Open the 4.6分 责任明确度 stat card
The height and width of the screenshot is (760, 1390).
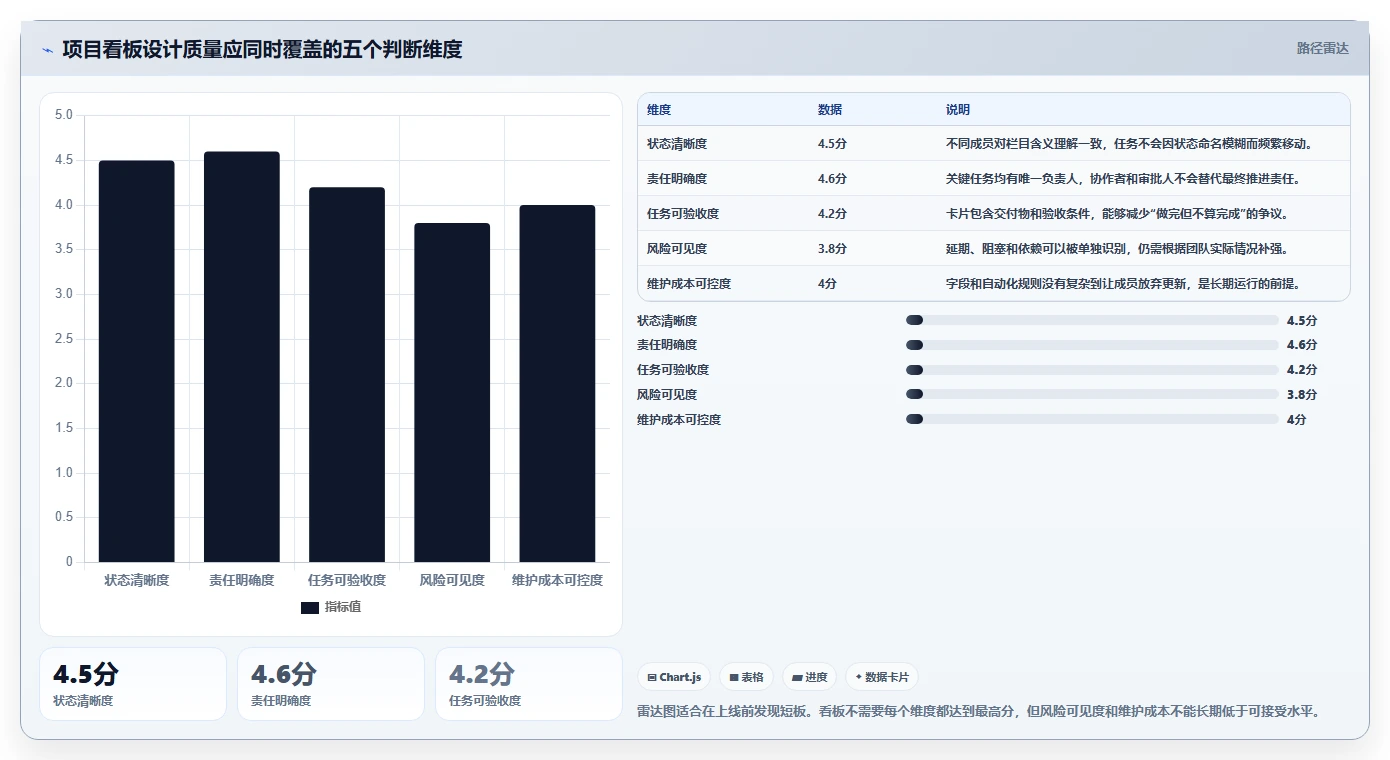click(x=331, y=684)
